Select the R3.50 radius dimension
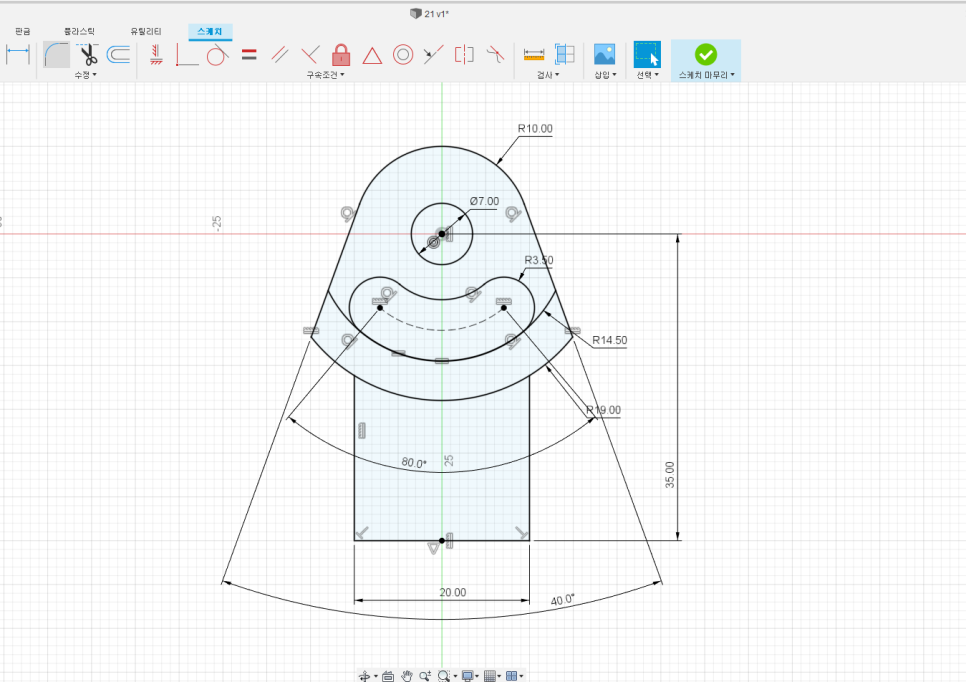Image resolution: width=966 pixels, height=682 pixels. pyautogui.click(x=538, y=260)
